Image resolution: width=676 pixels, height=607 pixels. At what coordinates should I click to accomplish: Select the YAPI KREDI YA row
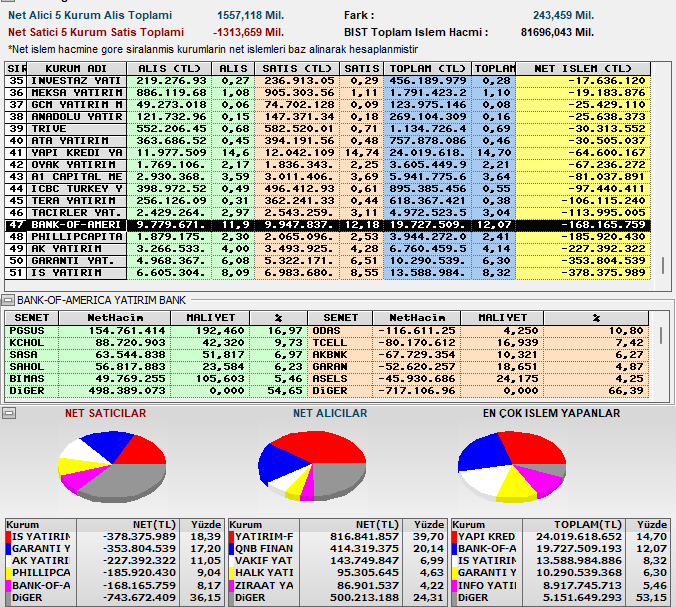click(328, 153)
